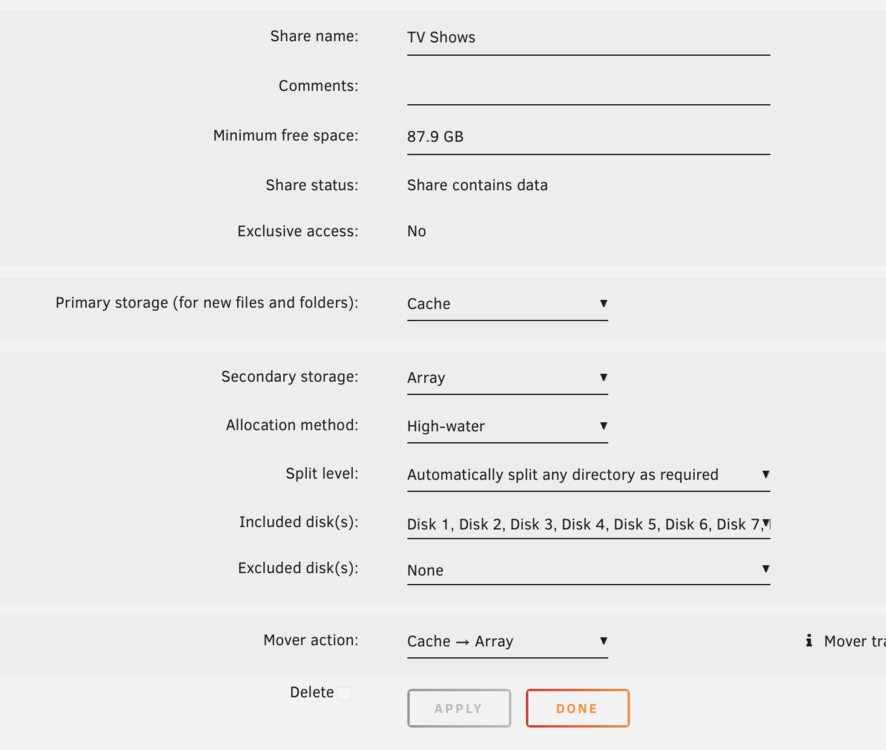Click the empty Comments input field
The height and width of the screenshot is (750, 886).
coord(588,87)
